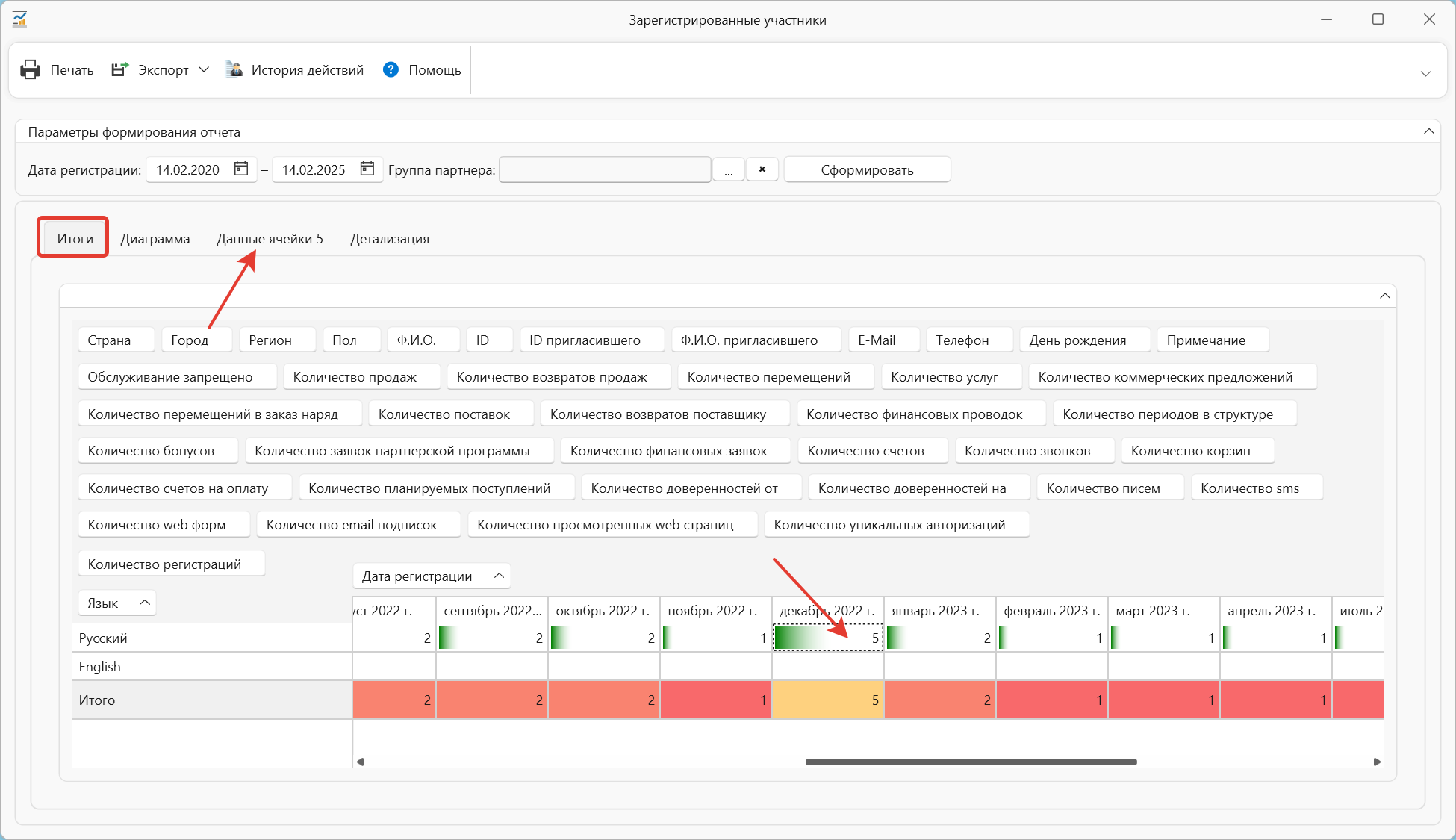Select the Пол field button
Viewport: 1456px width, 840px height.
[x=351, y=340]
